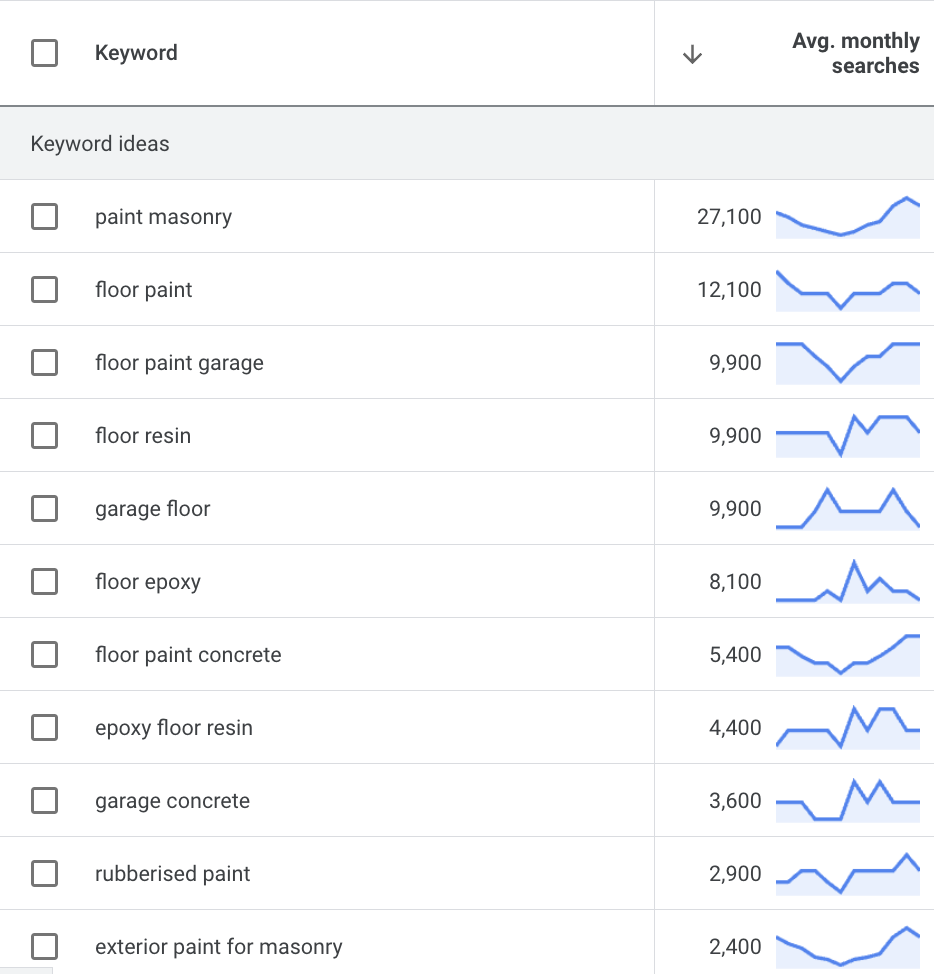The height and width of the screenshot is (974, 934).
Task: Click the 9,900 value for garage floor
Action: (735, 509)
